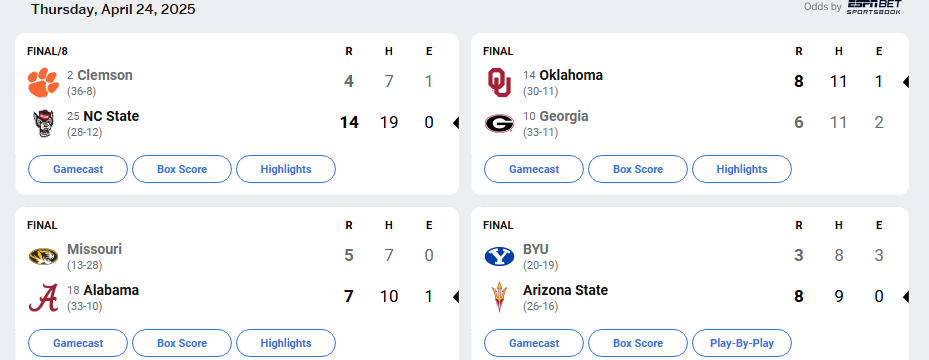Open the NC State team page link

[x=111, y=117]
